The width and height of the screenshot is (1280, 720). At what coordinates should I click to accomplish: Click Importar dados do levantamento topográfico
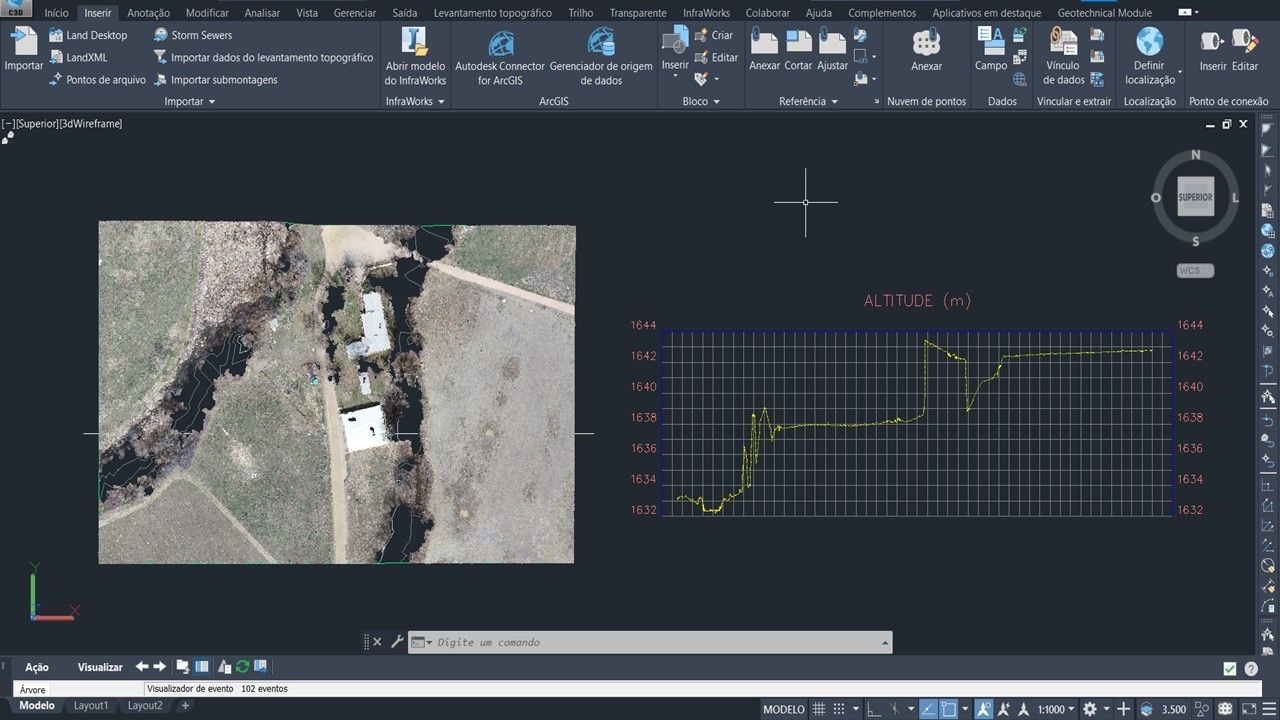pyautogui.click(x=264, y=57)
